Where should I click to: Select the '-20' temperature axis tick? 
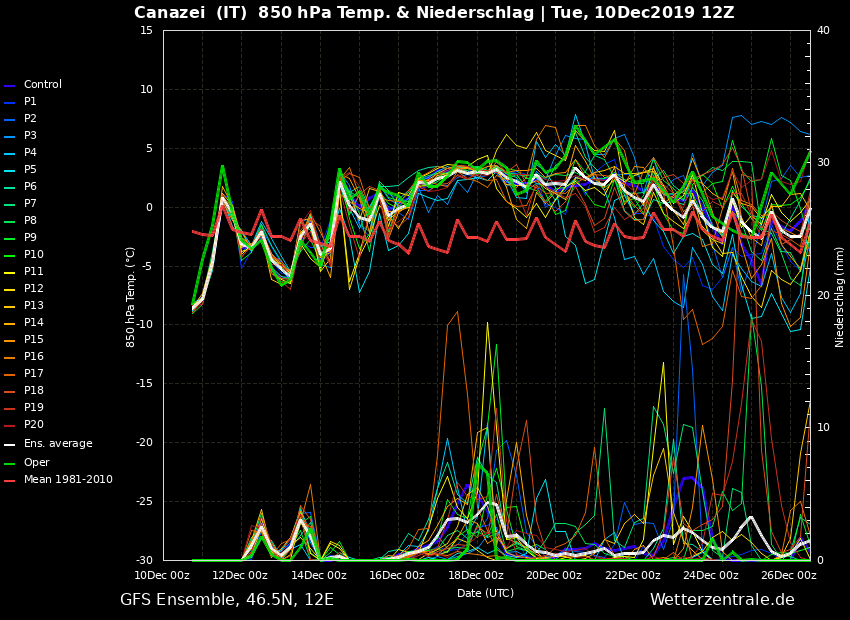pos(144,443)
